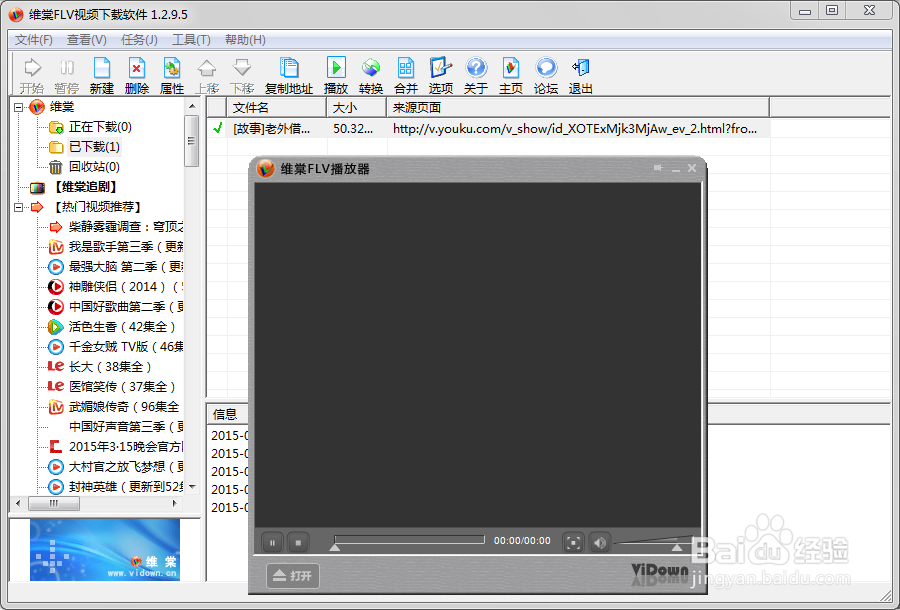
Task: Open 中国好歌曲第二季 recommended item
Action: tap(116, 307)
